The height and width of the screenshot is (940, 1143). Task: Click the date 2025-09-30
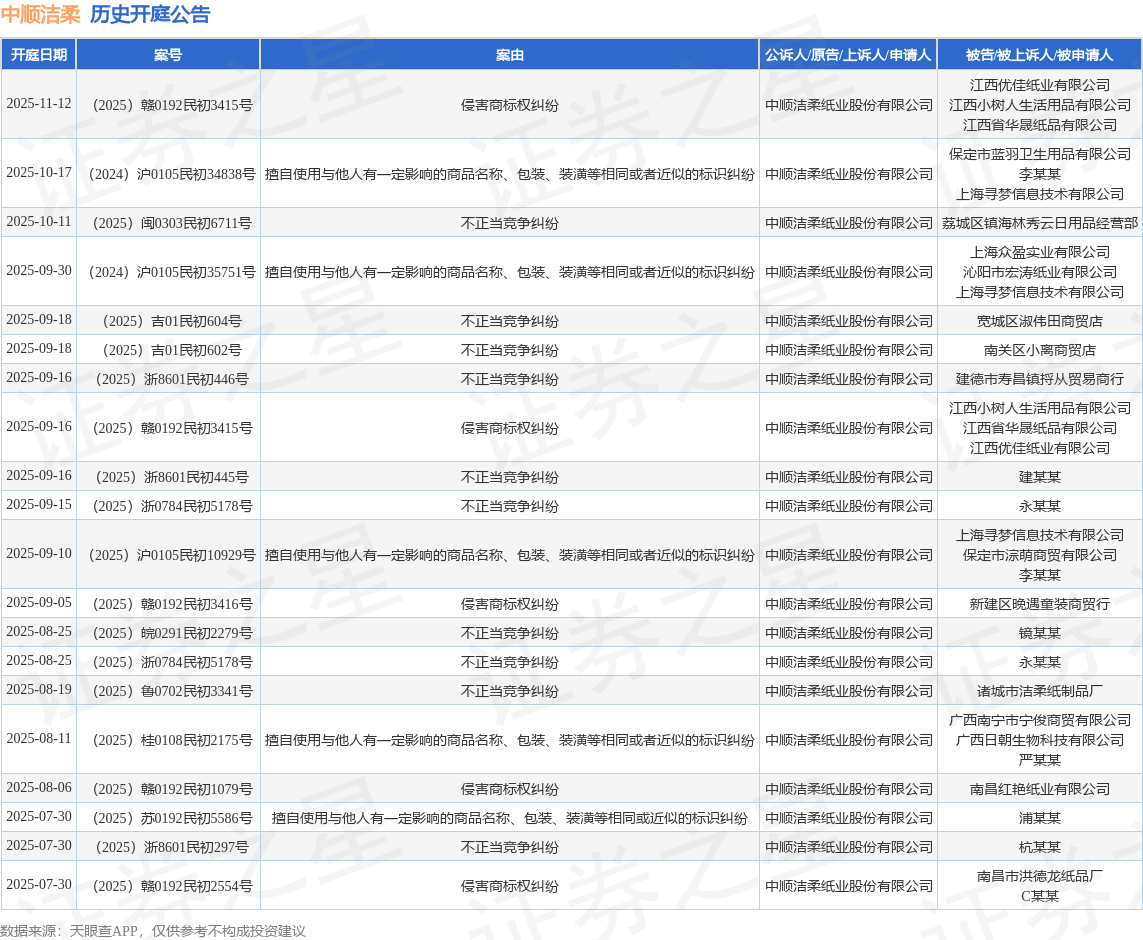[39, 270]
